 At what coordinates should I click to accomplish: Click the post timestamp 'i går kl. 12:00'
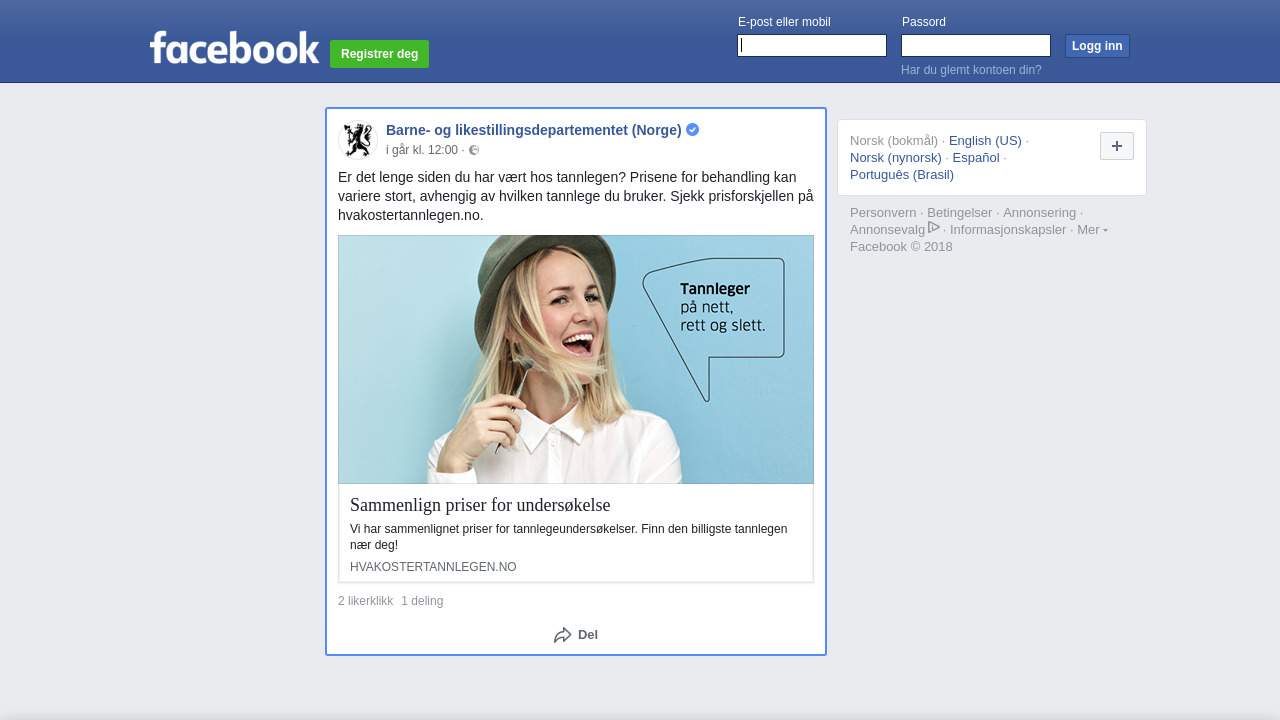pyautogui.click(x=421, y=150)
